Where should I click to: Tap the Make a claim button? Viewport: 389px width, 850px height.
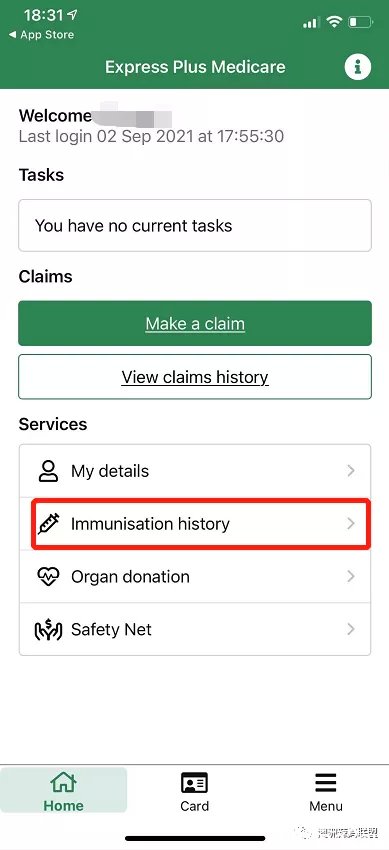pos(195,323)
